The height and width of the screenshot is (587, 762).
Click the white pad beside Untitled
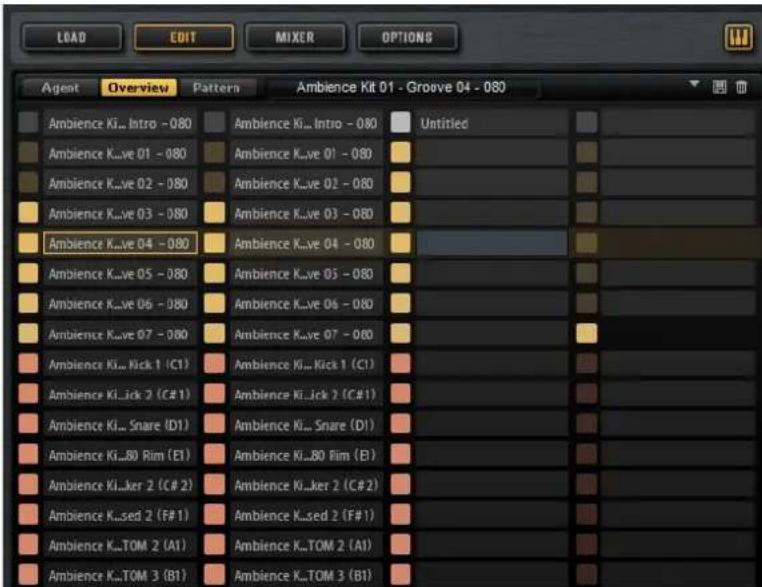pos(400,122)
